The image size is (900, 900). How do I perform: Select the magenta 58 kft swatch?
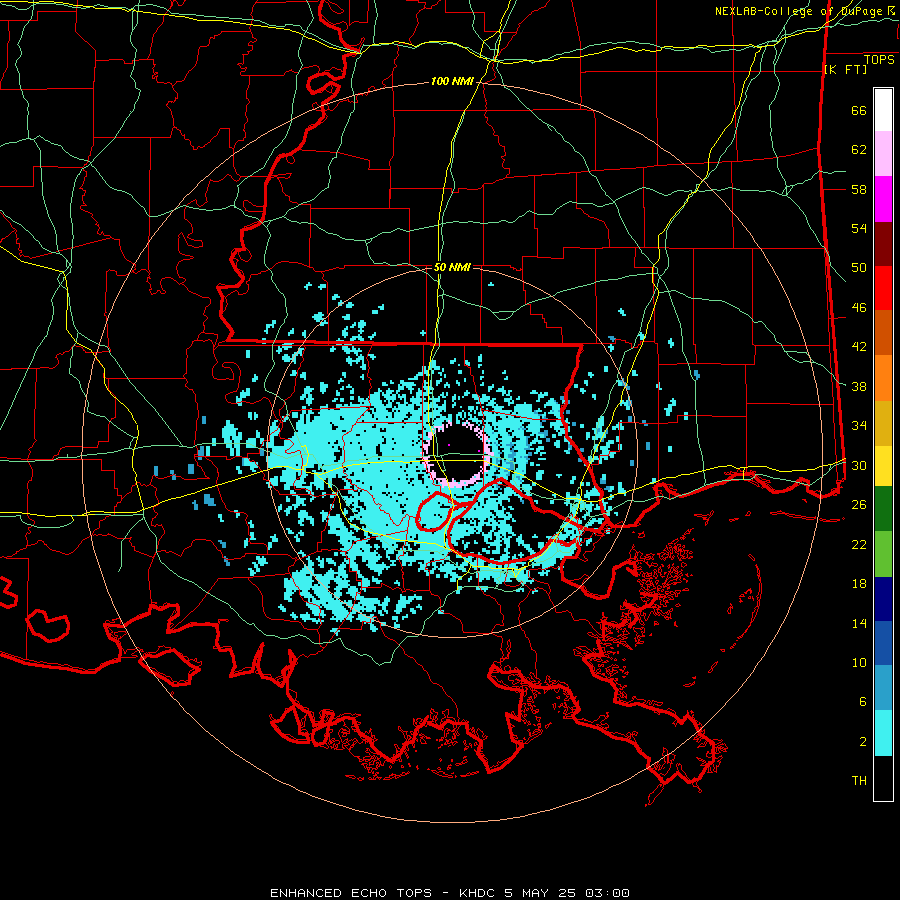(883, 199)
